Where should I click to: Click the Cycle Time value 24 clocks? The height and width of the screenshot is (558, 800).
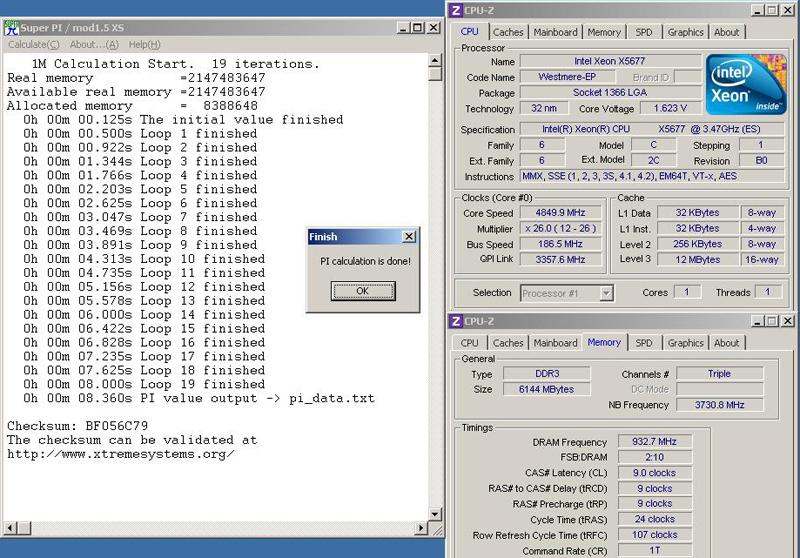tap(655, 519)
